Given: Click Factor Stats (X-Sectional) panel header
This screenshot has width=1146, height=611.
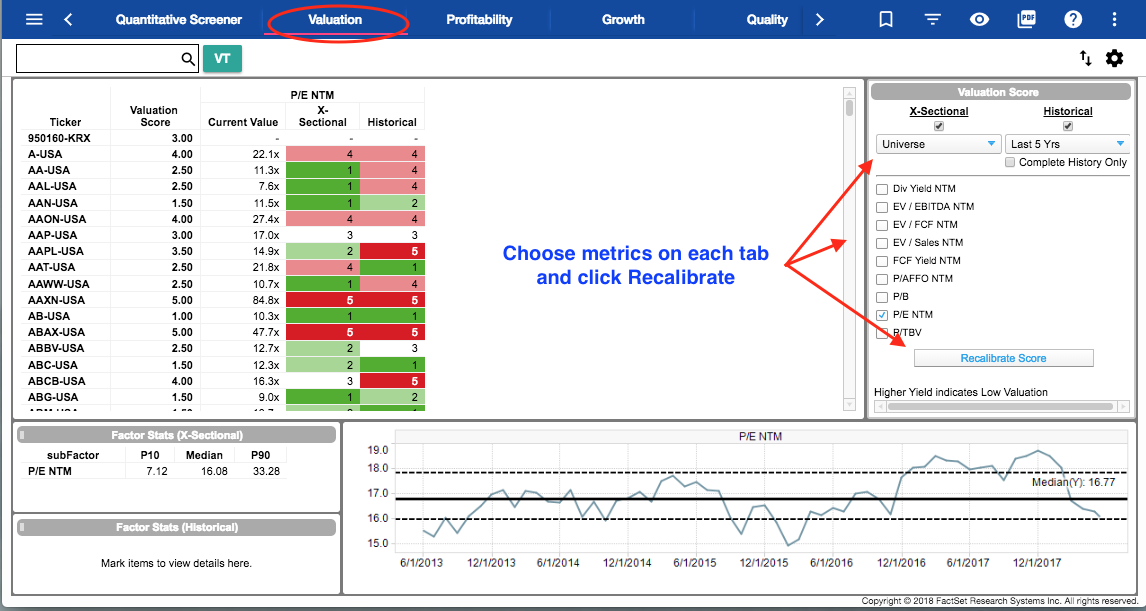Looking at the screenshot, I should click(176, 435).
